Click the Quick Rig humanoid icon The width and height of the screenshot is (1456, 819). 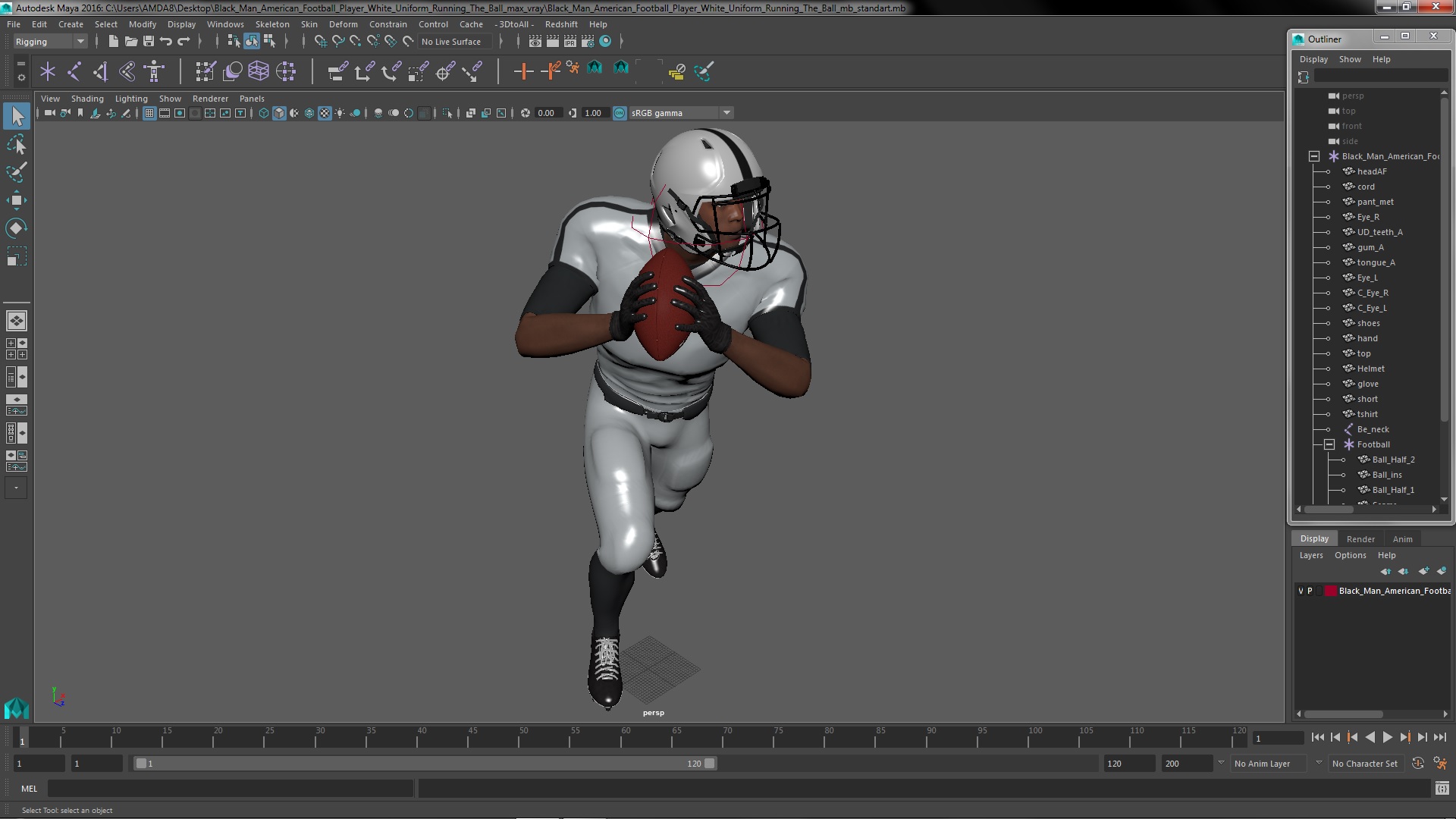click(x=154, y=71)
